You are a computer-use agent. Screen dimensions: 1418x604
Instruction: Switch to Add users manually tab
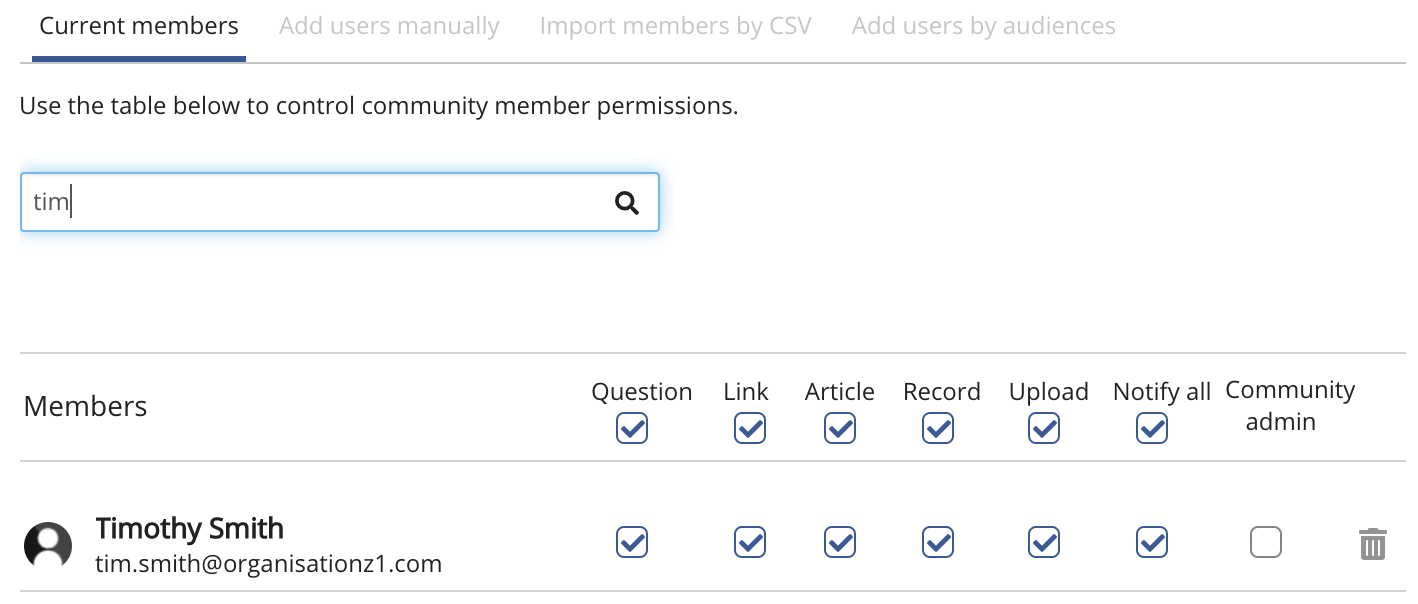pyautogui.click(x=389, y=26)
